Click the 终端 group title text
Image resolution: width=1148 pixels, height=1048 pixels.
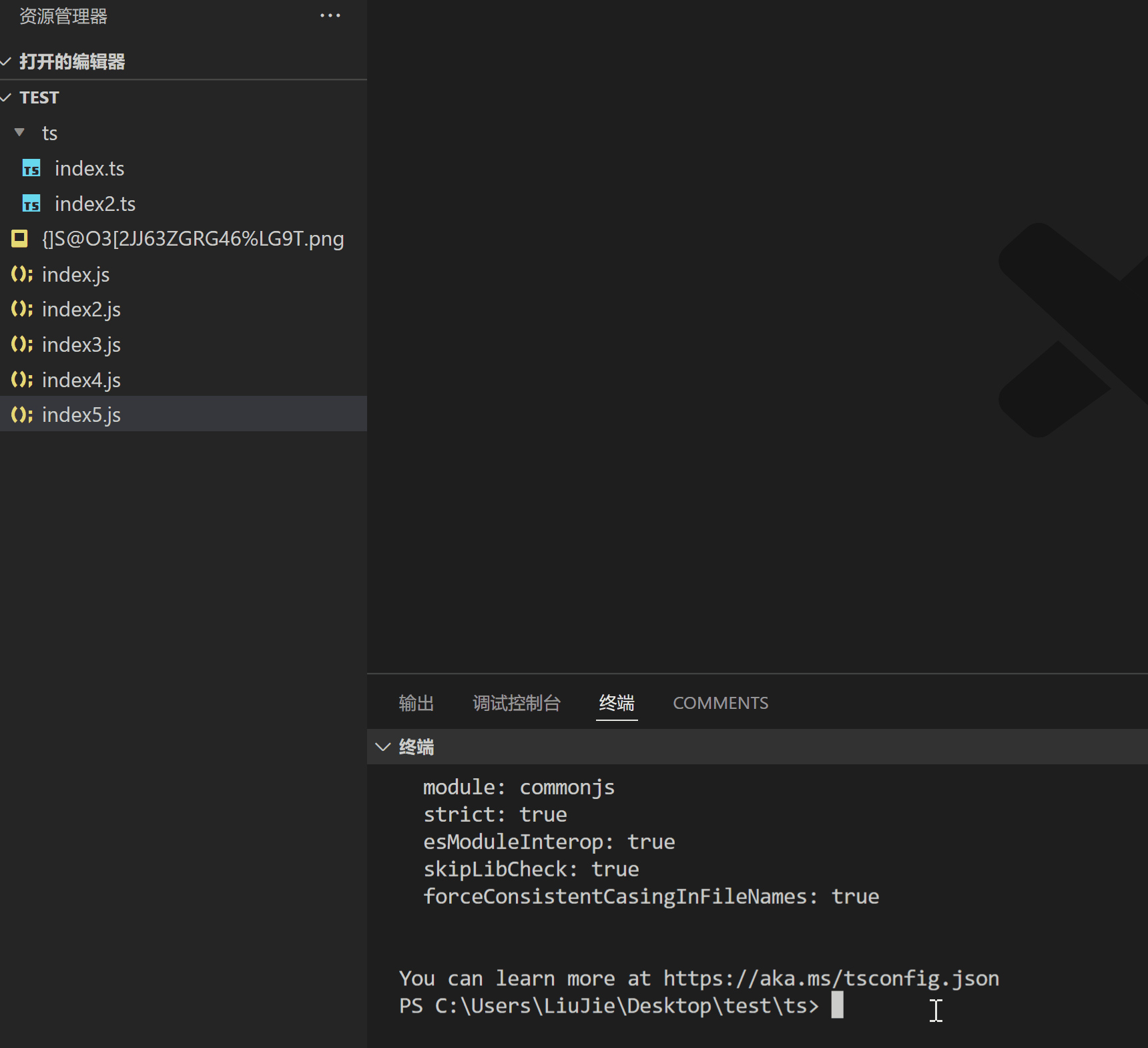pyautogui.click(x=416, y=747)
